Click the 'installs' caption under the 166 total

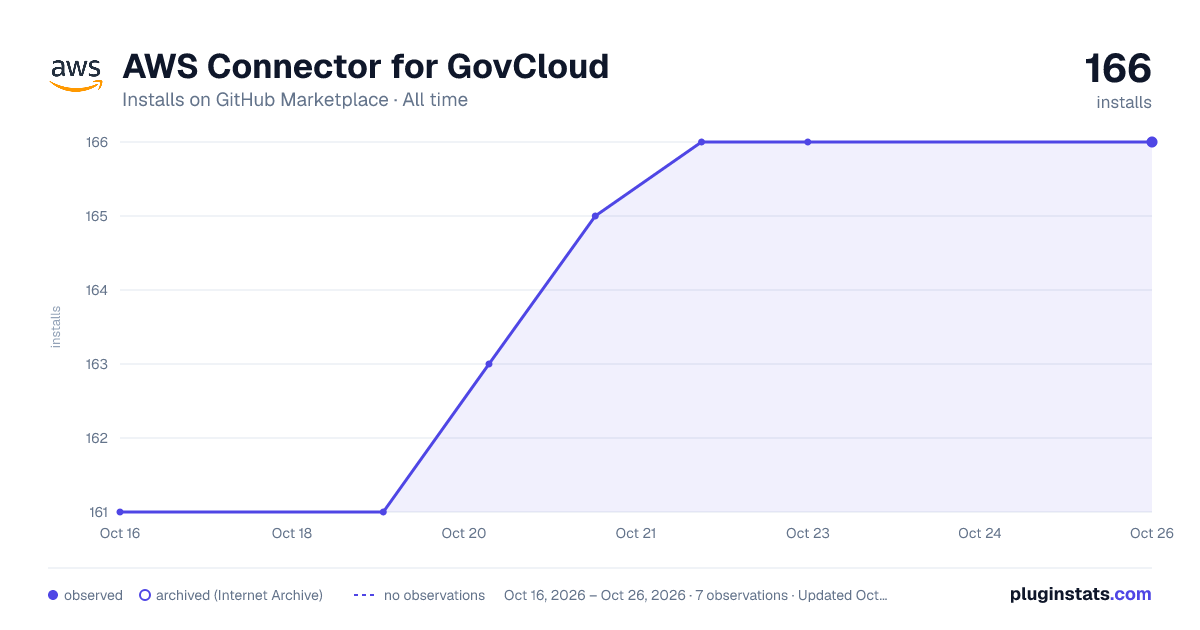click(1124, 102)
